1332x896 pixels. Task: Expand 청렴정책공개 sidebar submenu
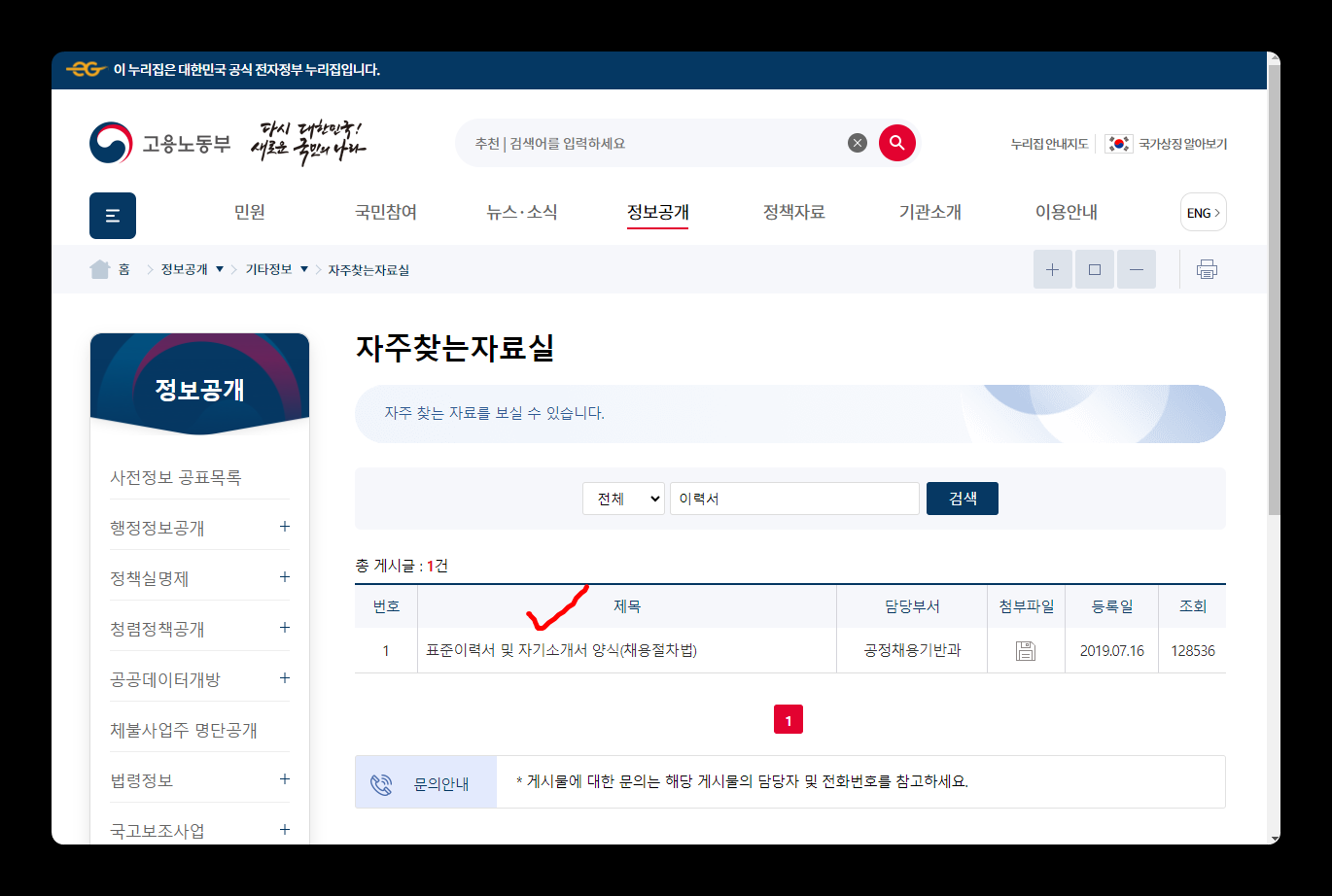285,628
